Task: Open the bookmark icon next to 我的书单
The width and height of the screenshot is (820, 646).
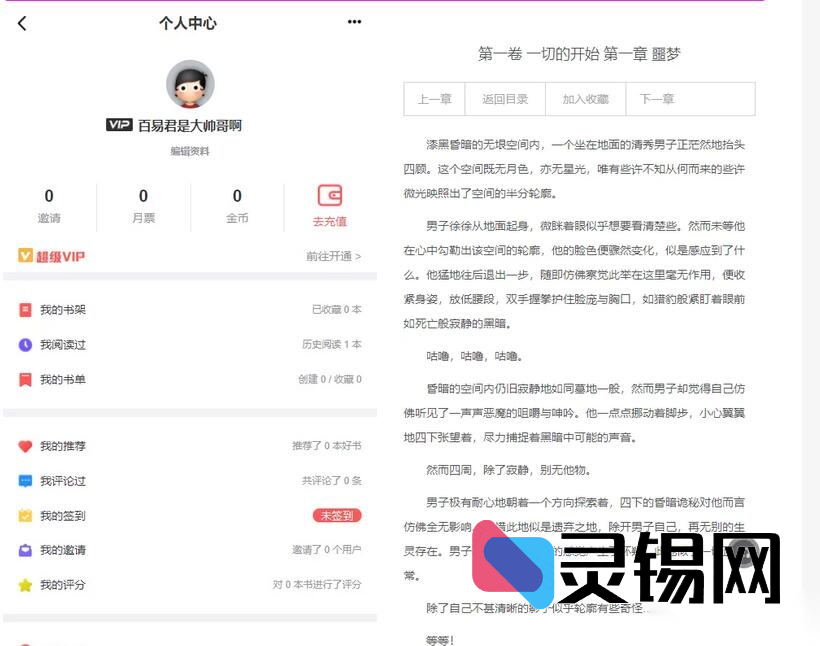Action: click(26, 380)
